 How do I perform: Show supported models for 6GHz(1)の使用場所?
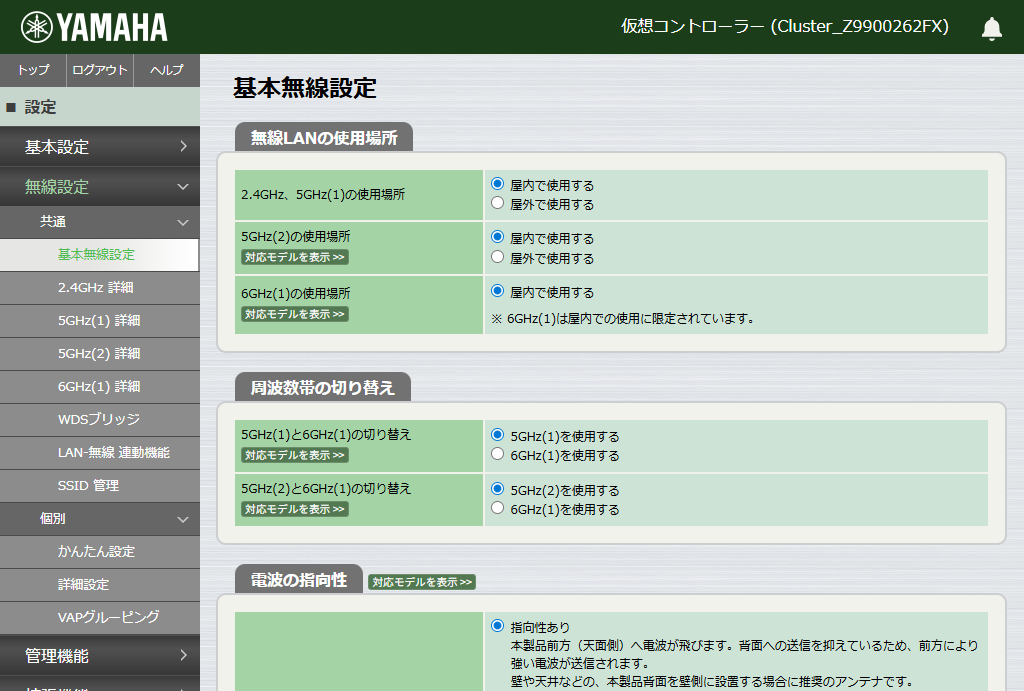click(x=295, y=314)
